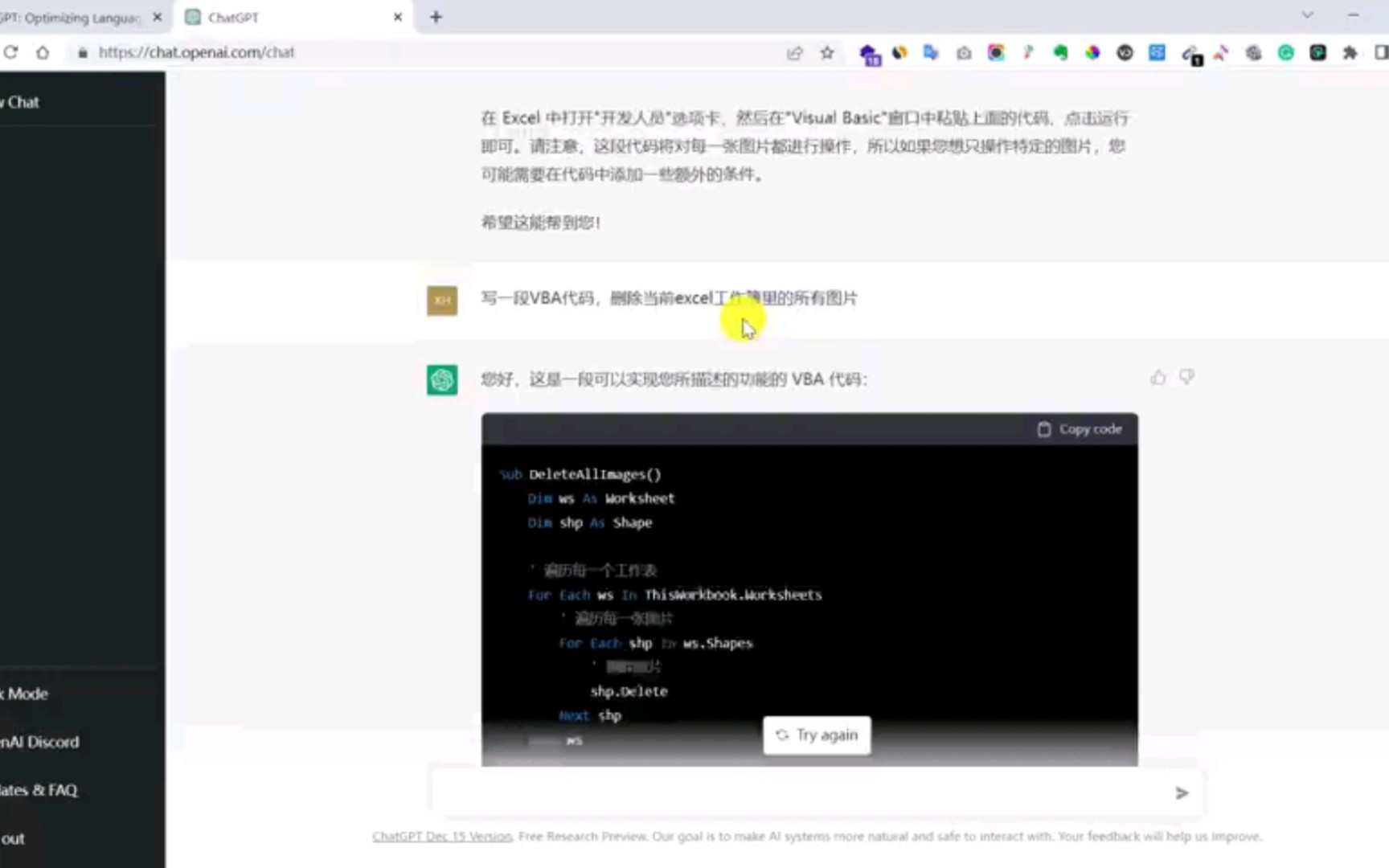Open the green Evernote elephant extension
This screenshot has height=868, width=1389.
(1060, 53)
